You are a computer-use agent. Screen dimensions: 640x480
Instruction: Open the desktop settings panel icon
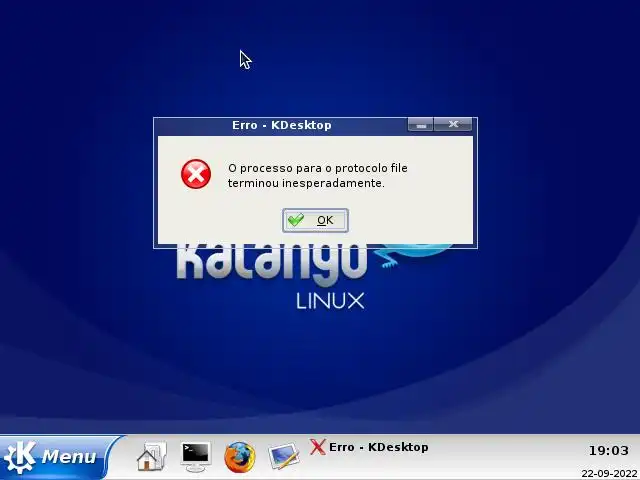(x=284, y=456)
